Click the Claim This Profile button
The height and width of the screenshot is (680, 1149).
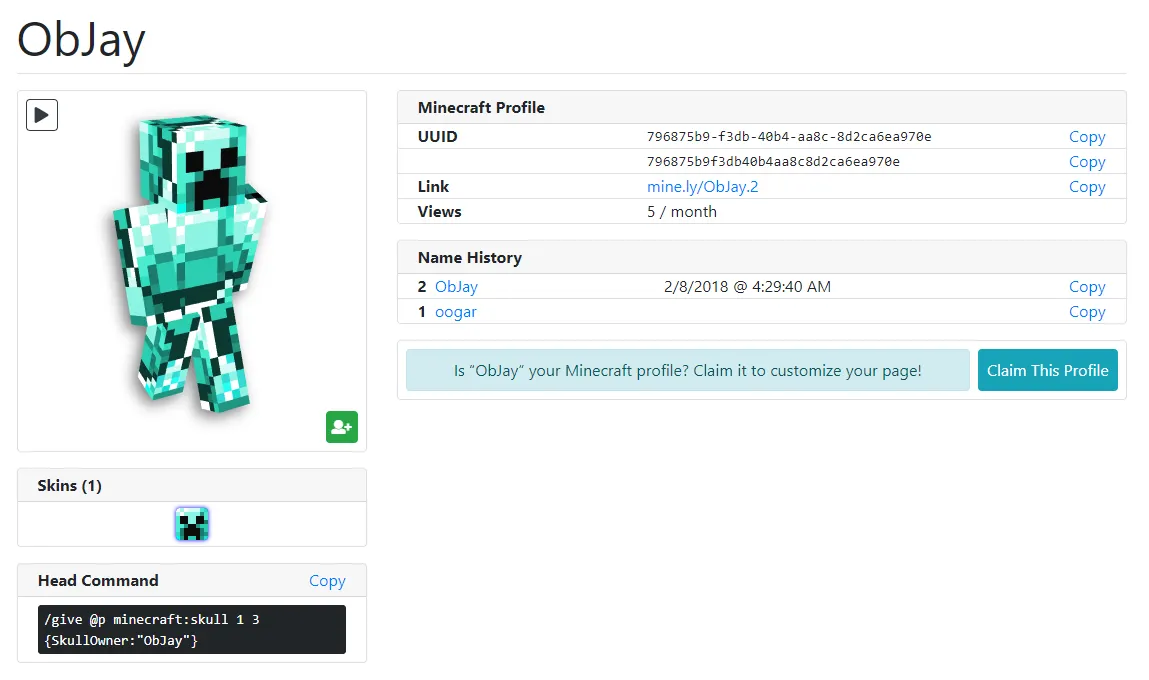point(1047,370)
